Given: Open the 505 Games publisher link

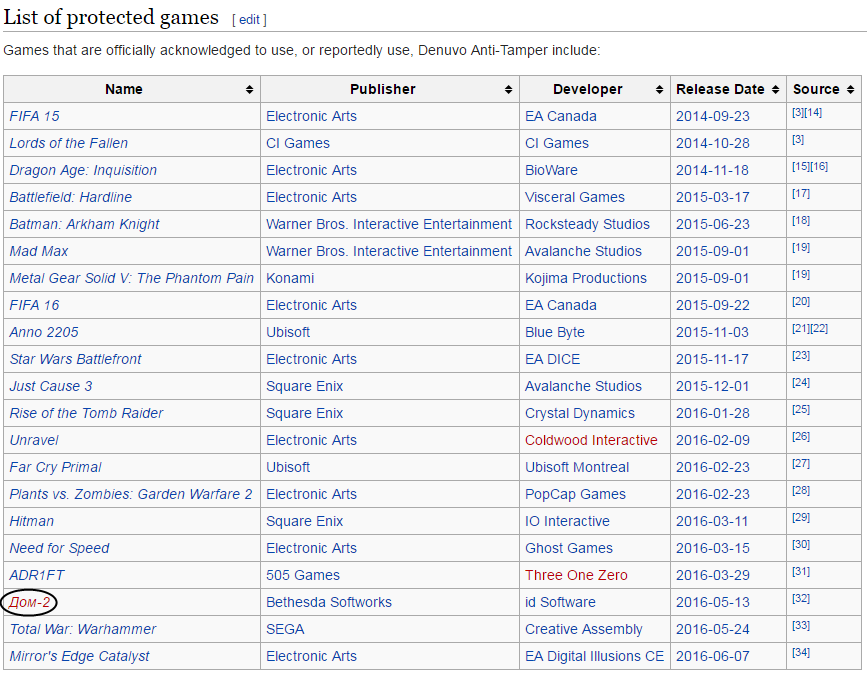Looking at the screenshot, I should (302, 575).
